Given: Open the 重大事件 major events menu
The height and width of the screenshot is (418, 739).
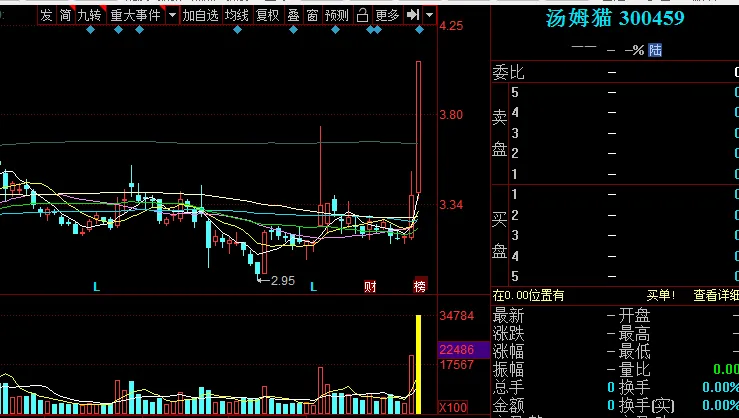Looking at the screenshot, I should pyautogui.click(x=135, y=15).
